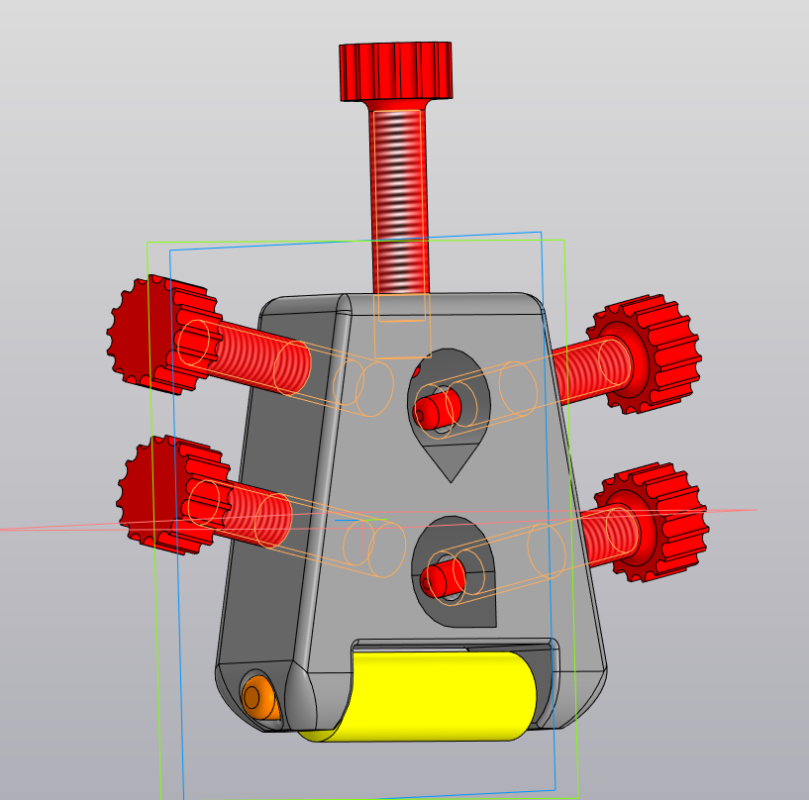809x800 pixels.
Task: Select the vertical threaded screw shaft
Action: click(x=399, y=201)
